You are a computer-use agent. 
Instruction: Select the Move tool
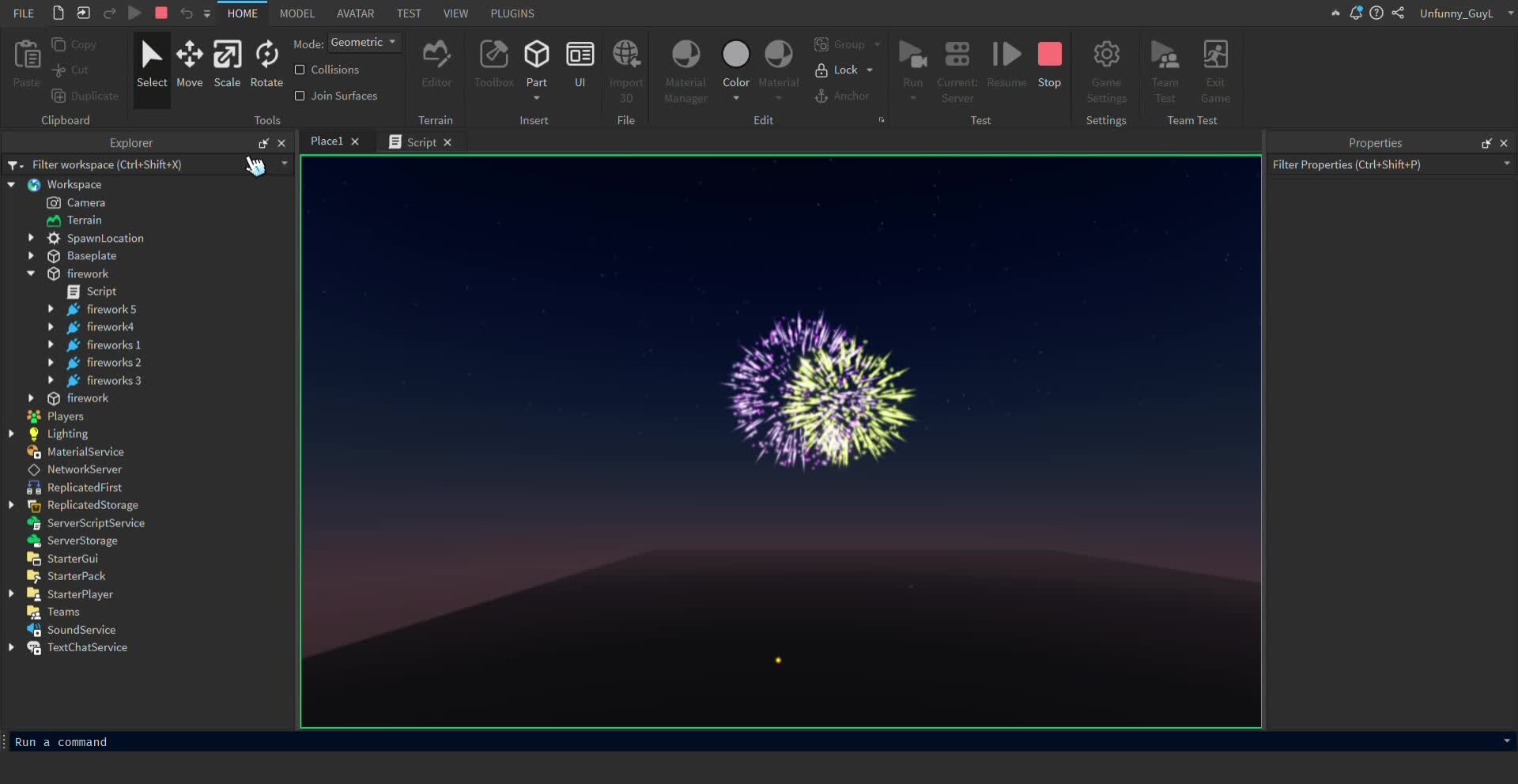(189, 64)
